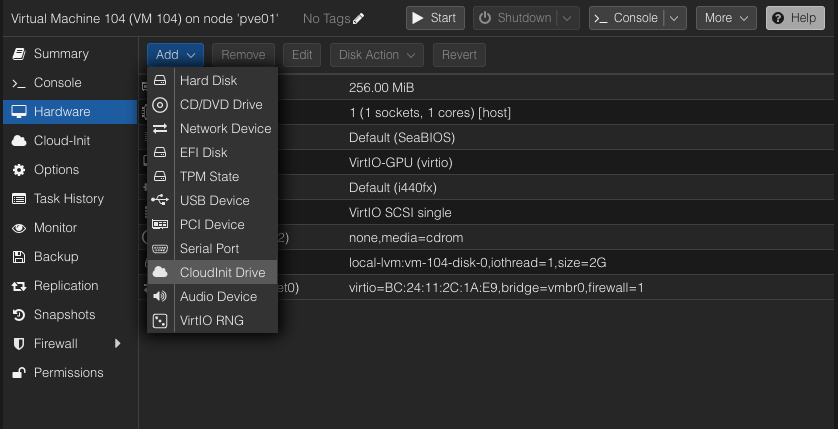
Task: Expand the Firewall submenu arrow
Action: (118, 344)
